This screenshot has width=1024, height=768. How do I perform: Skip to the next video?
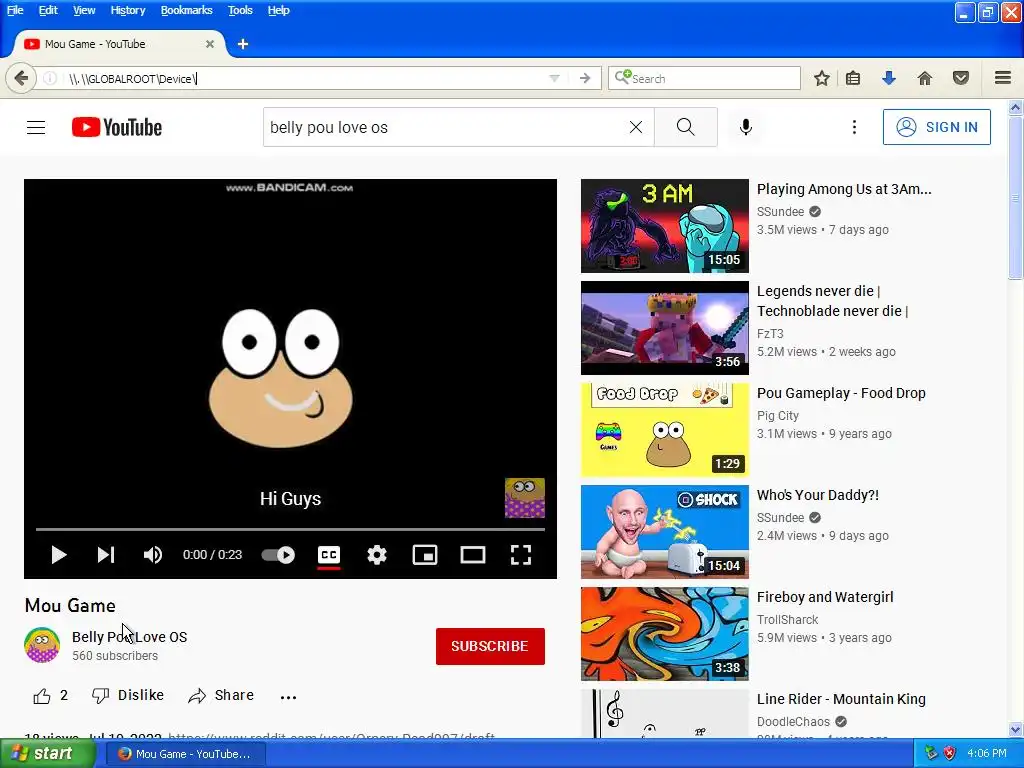(106, 554)
